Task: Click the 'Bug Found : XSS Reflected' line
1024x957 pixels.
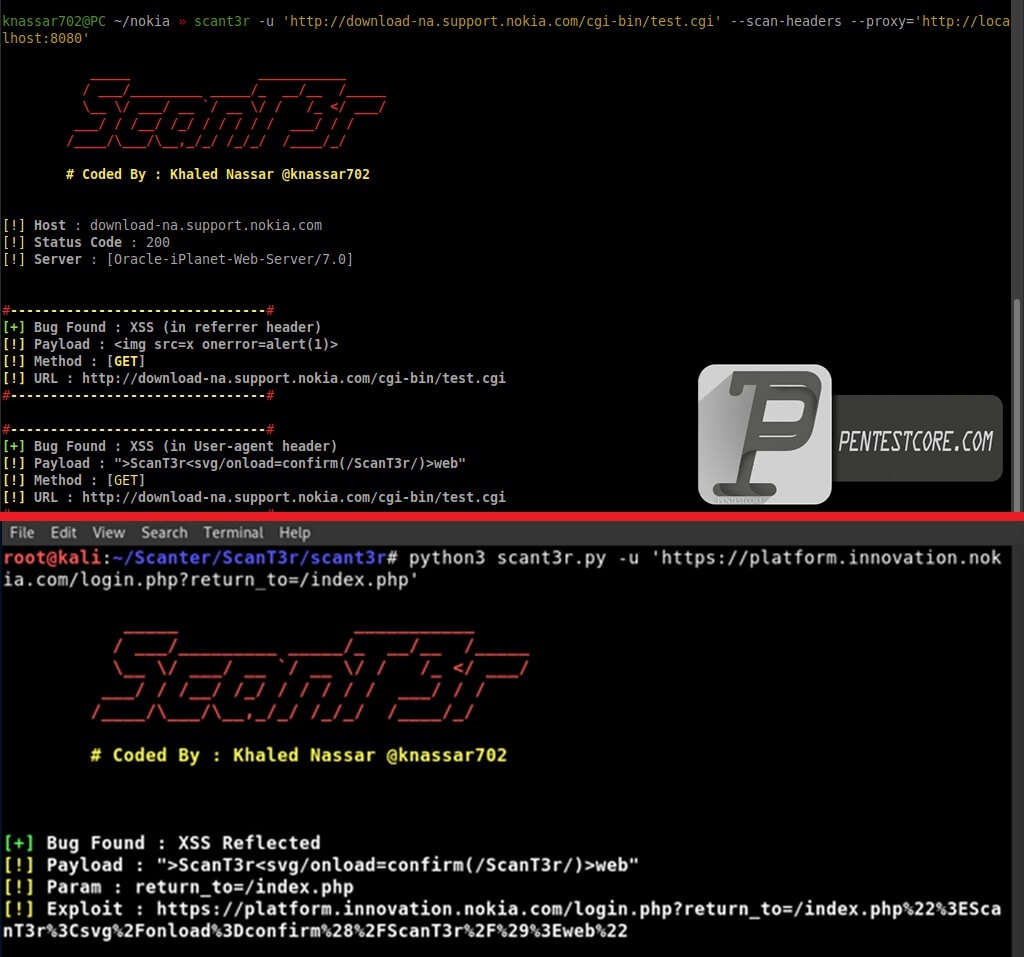Action: click(x=162, y=843)
